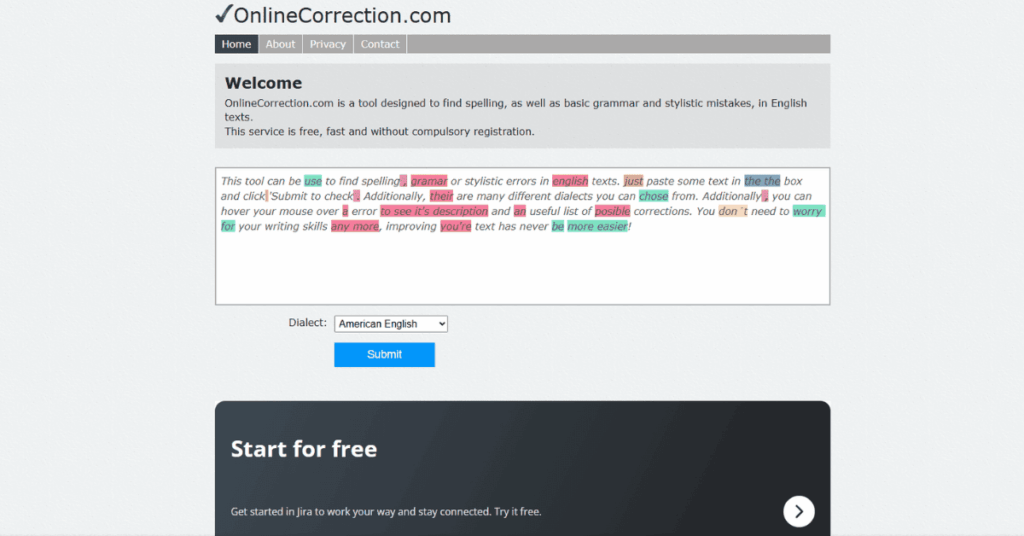Click the arrow button in the Jira ad

pos(798,511)
